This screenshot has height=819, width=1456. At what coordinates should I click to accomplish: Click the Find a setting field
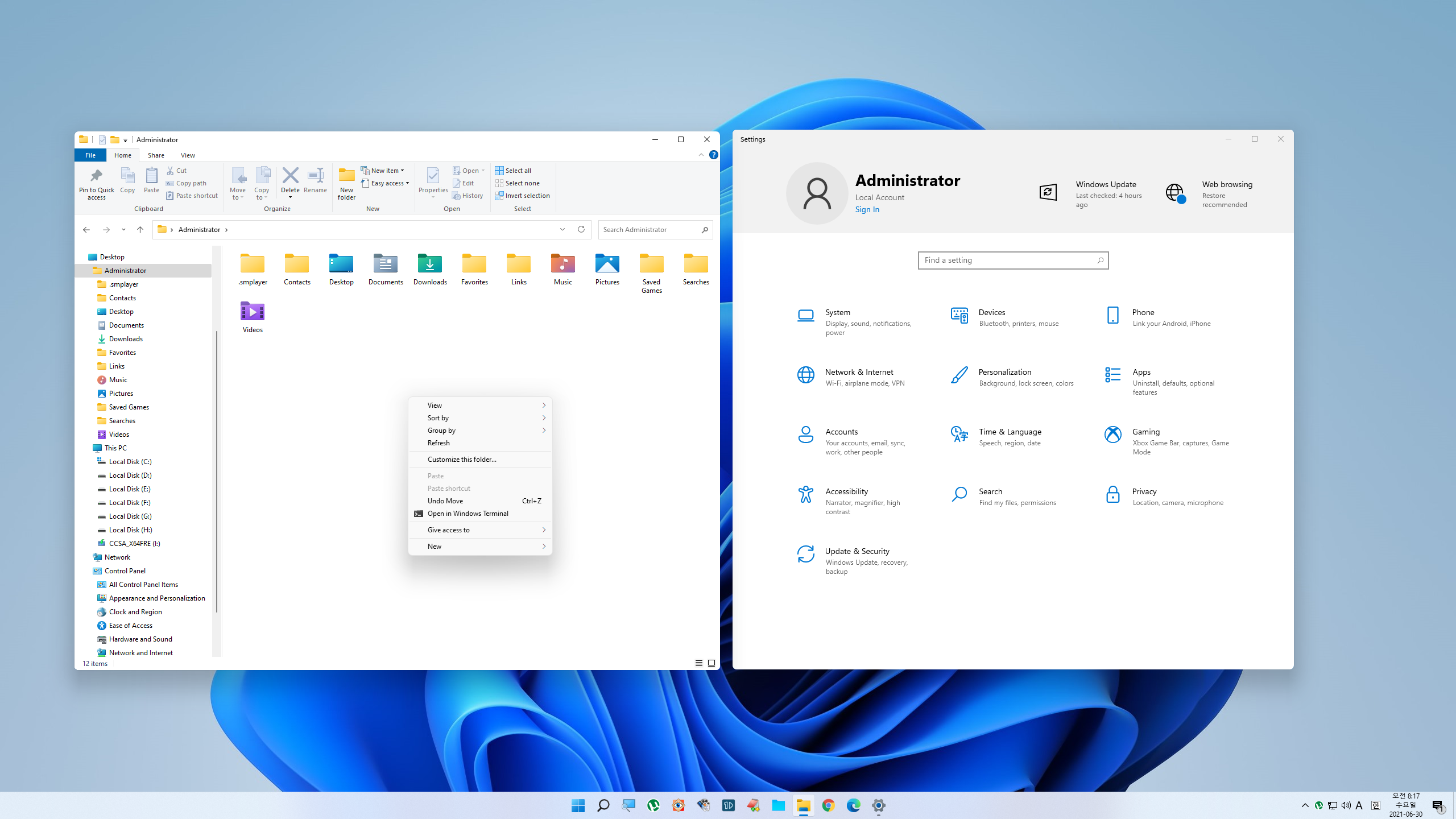(1008, 260)
